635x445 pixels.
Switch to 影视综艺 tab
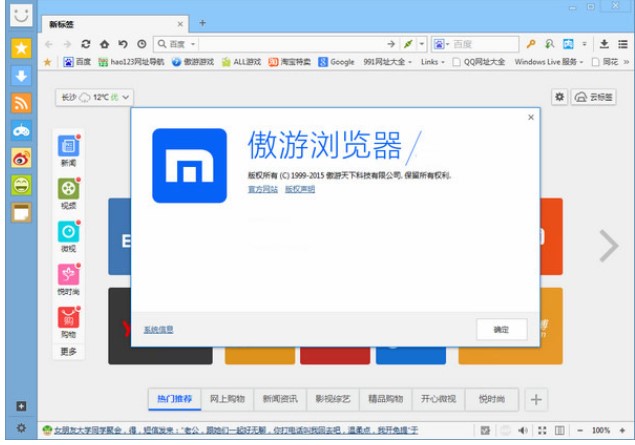pyautogui.click(x=333, y=399)
